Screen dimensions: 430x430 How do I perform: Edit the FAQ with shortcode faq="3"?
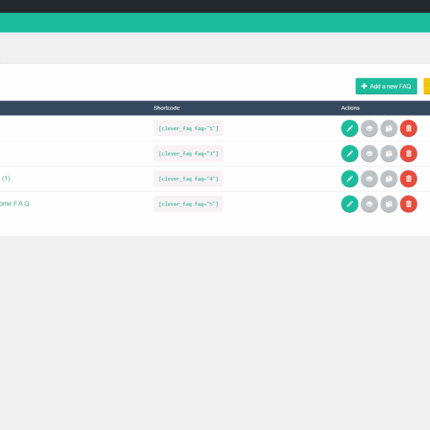point(349,154)
